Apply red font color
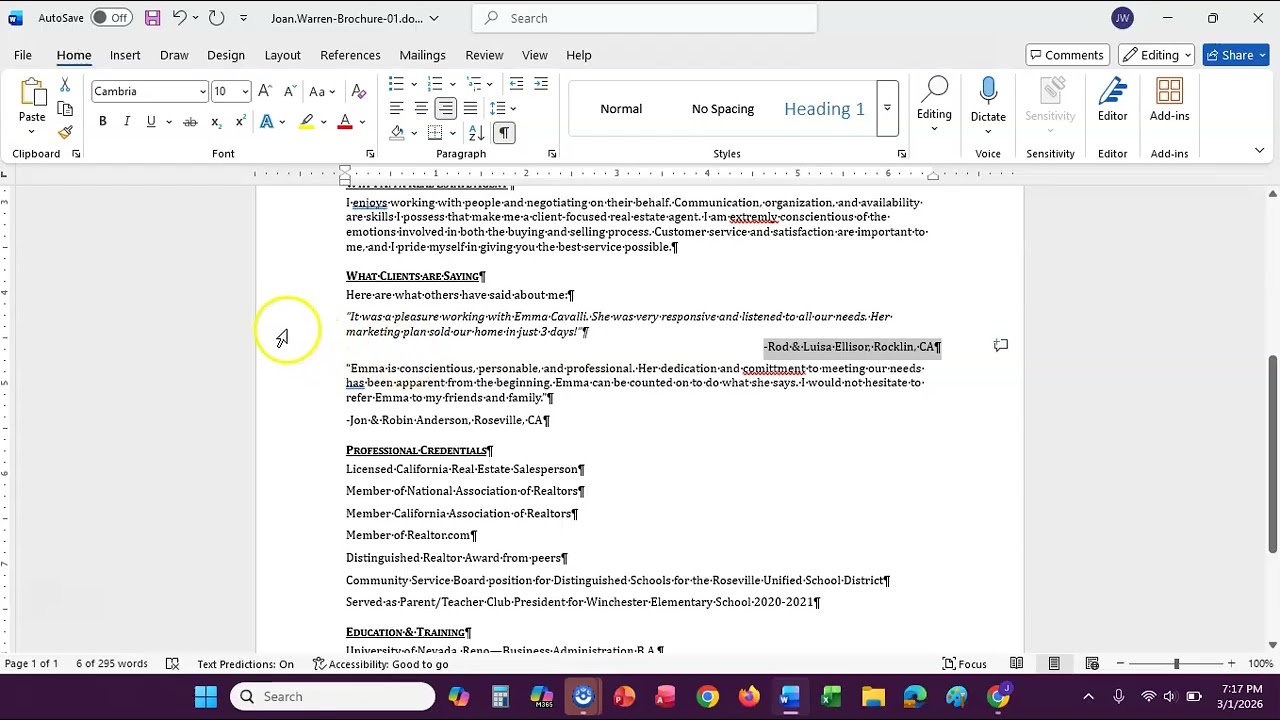Image resolution: width=1280 pixels, height=720 pixels. (345, 122)
